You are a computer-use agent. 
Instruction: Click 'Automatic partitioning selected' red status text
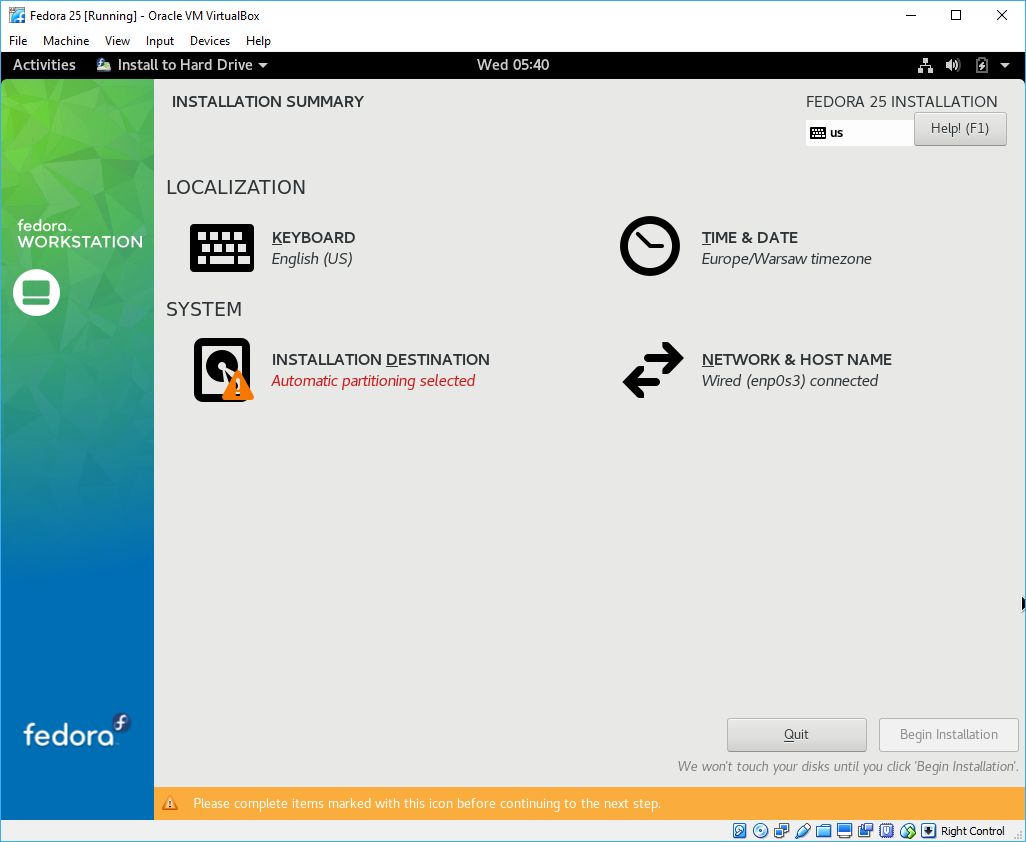[x=373, y=381]
